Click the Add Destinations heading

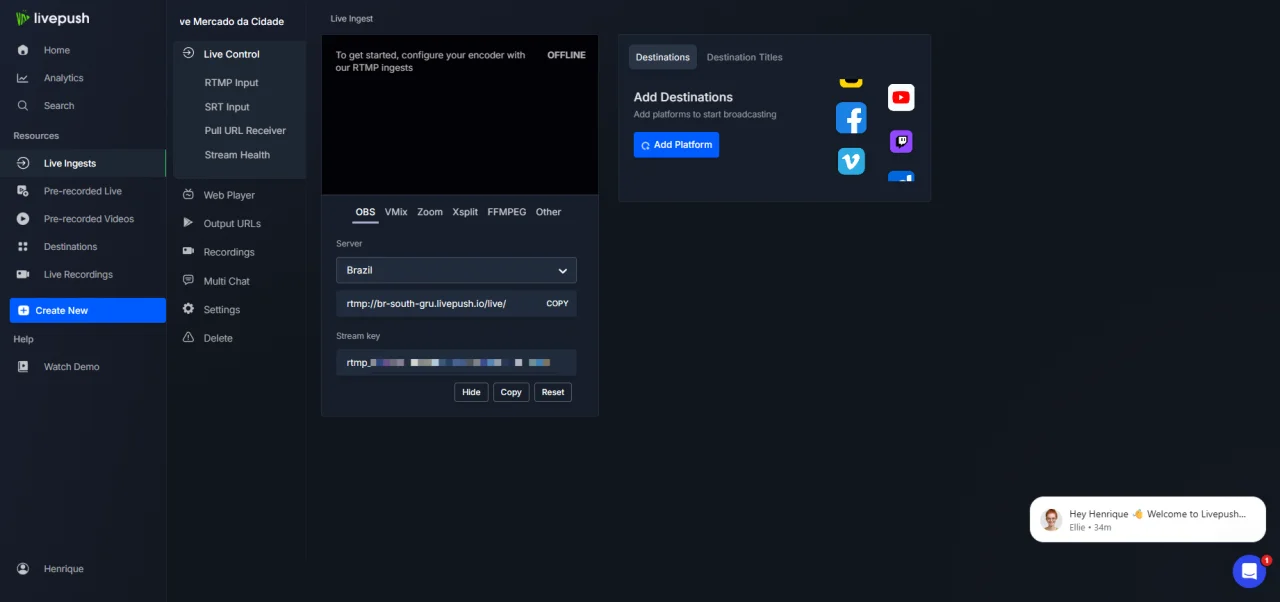(683, 97)
